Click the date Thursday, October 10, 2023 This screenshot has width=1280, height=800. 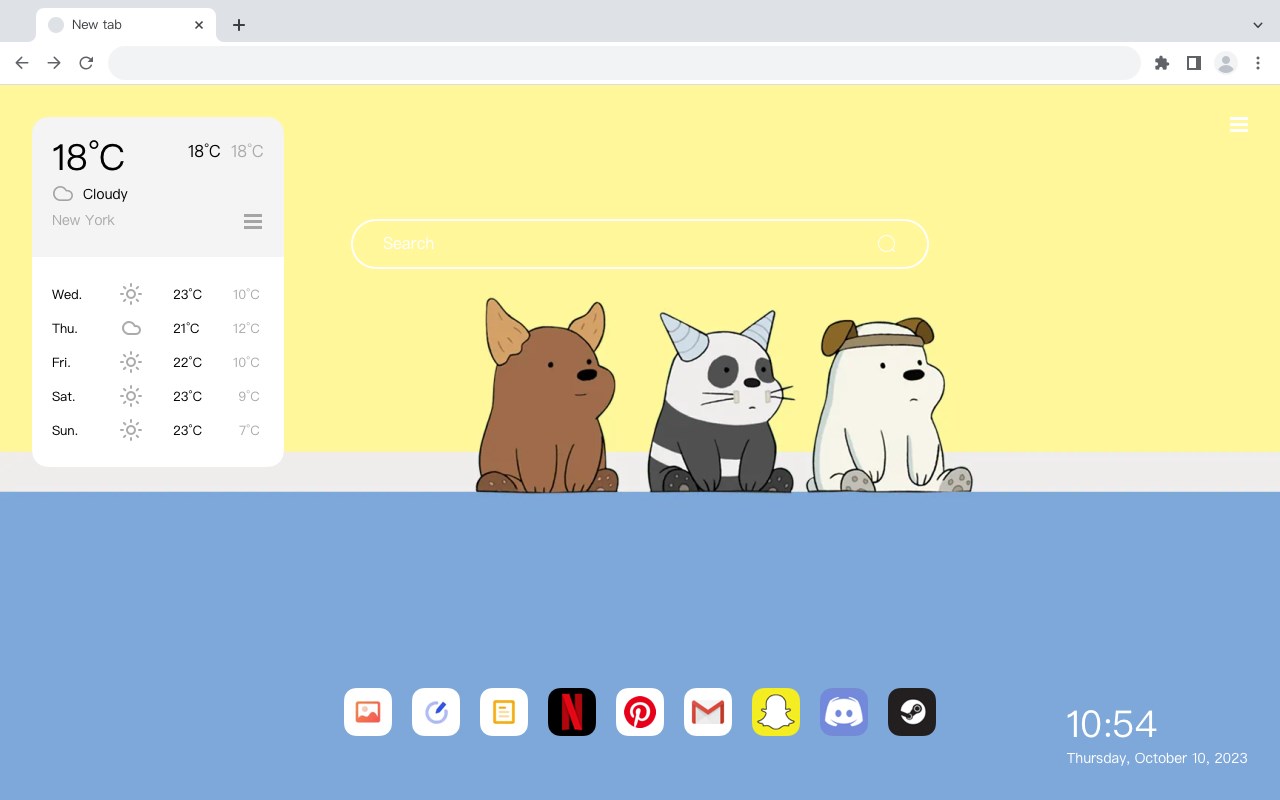click(1157, 758)
